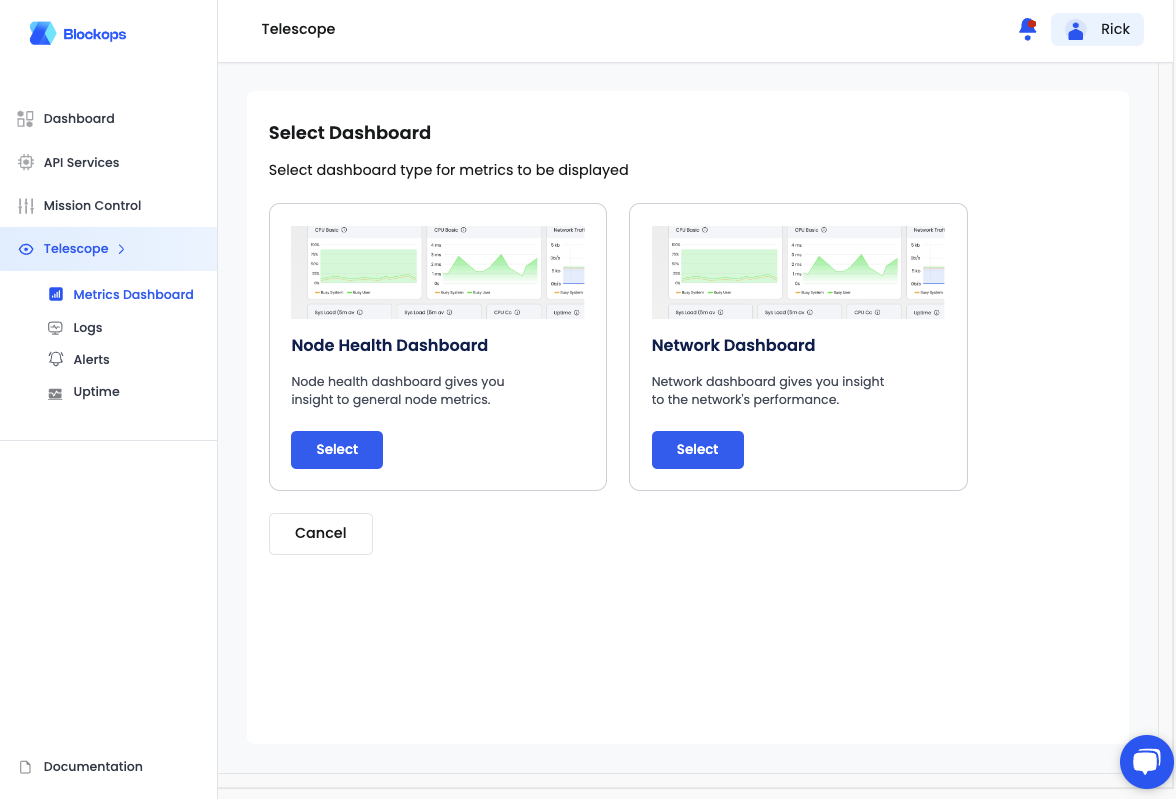This screenshot has height=799, width=1176.
Task: Go to Alerts submenu item
Action: 92,359
